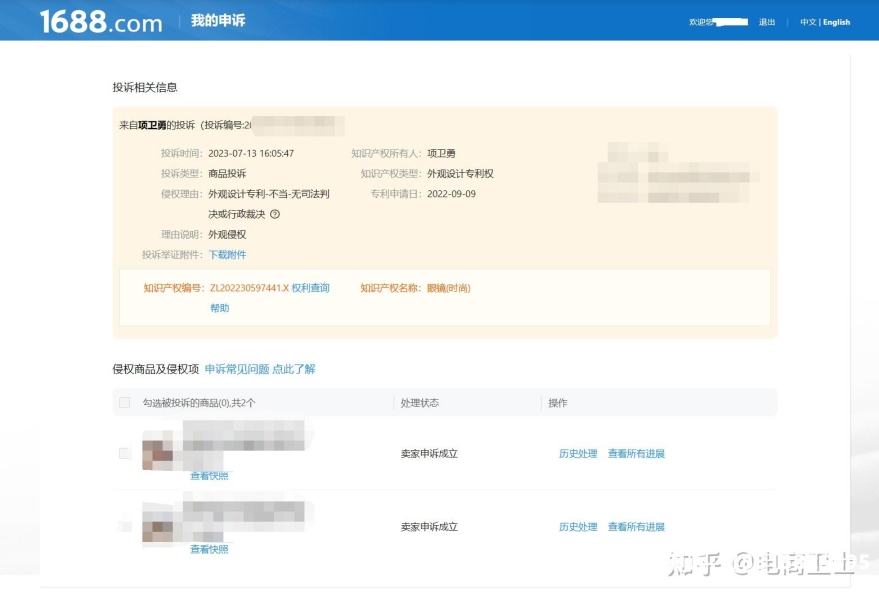
Task: Open the help question-mark icon beside 决或行政裁决
Action: pyautogui.click(x=275, y=214)
